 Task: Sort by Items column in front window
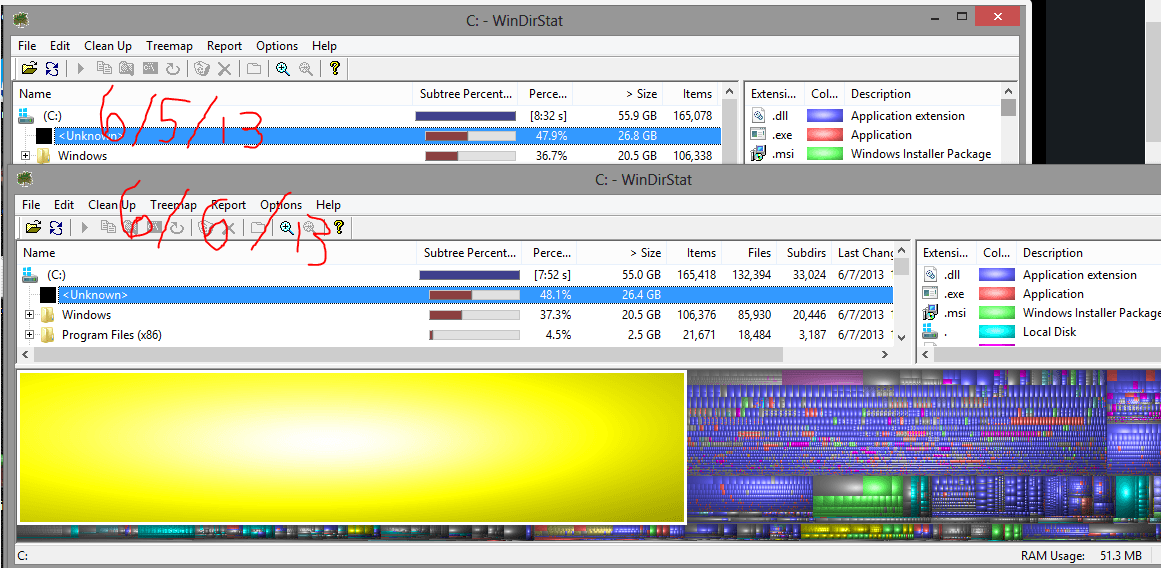(694, 253)
